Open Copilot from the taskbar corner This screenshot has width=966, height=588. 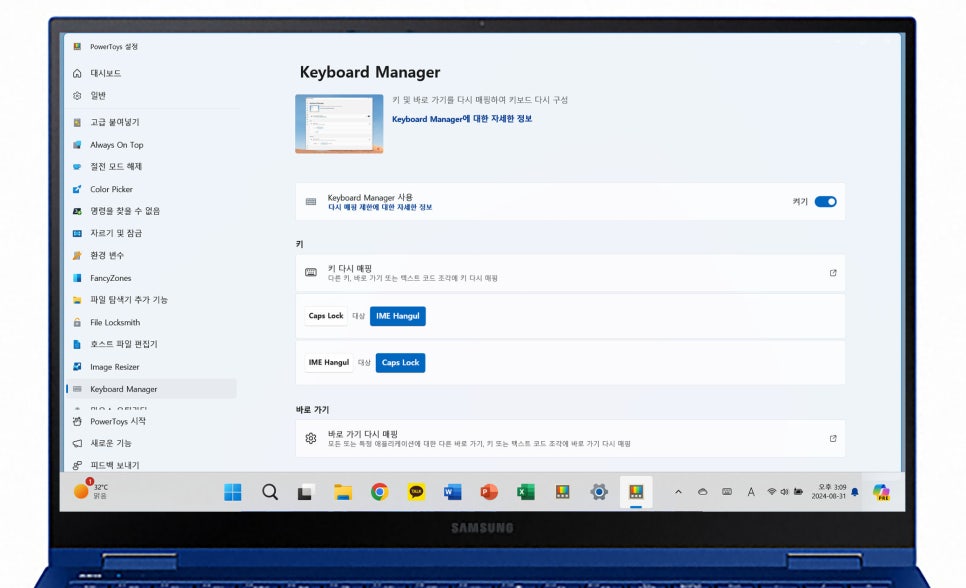click(x=881, y=492)
